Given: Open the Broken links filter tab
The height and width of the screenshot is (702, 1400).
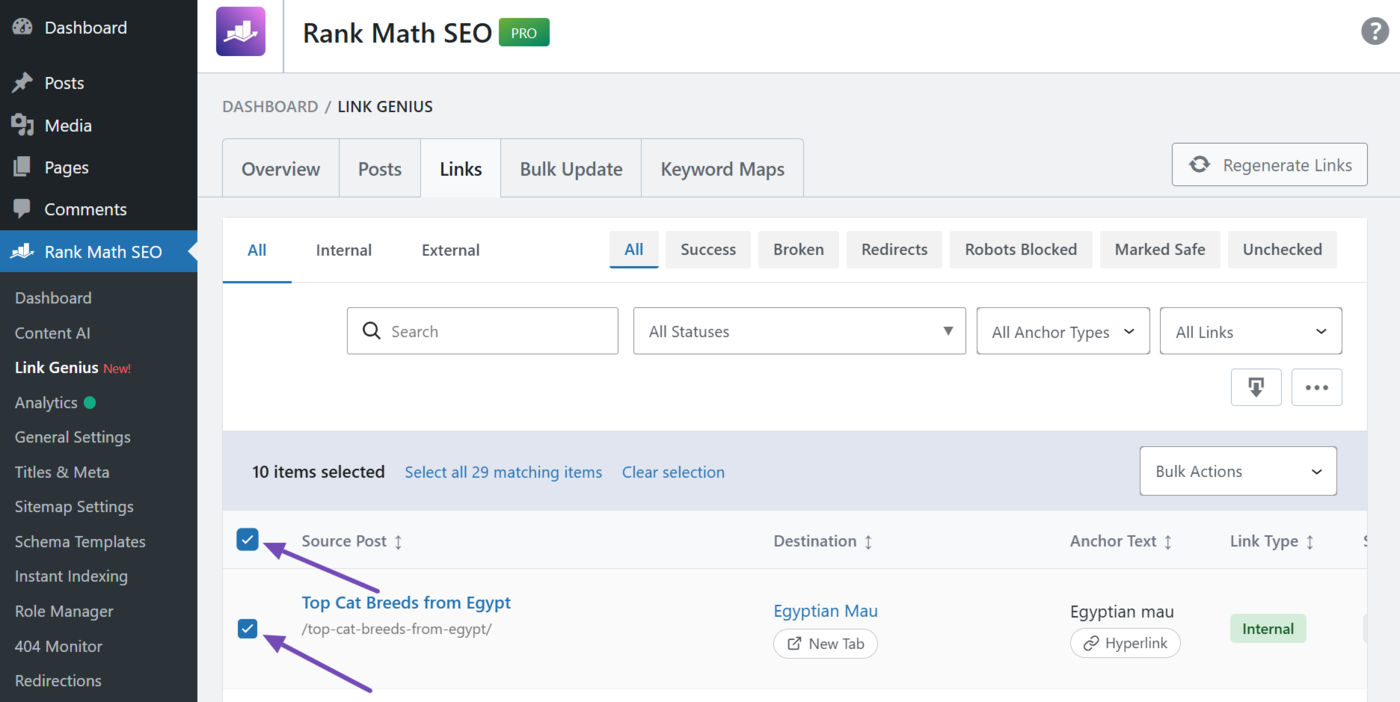Looking at the screenshot, I should 798,249.
